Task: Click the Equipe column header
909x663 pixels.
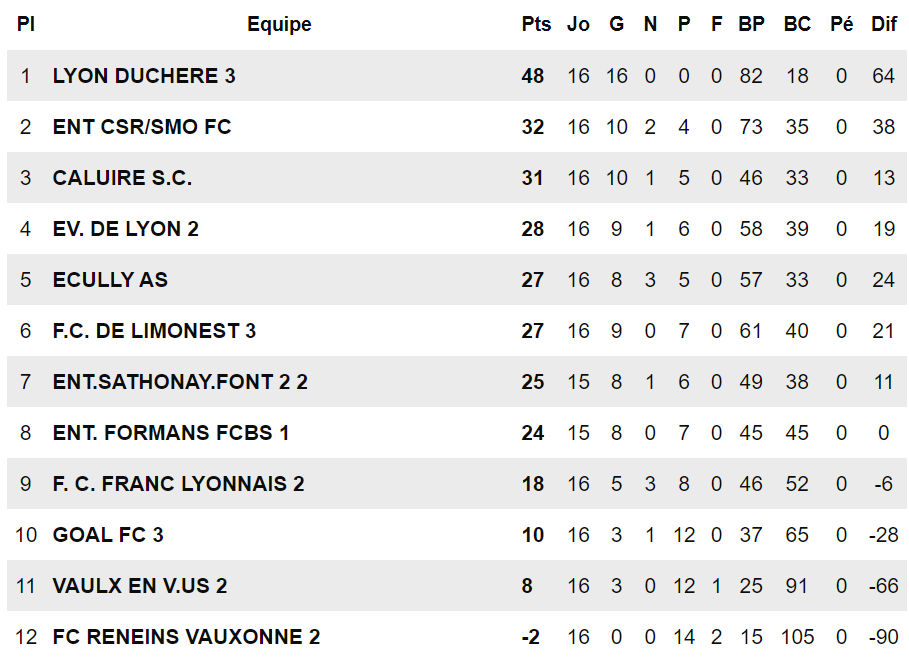Action: [x=279, y=24]
